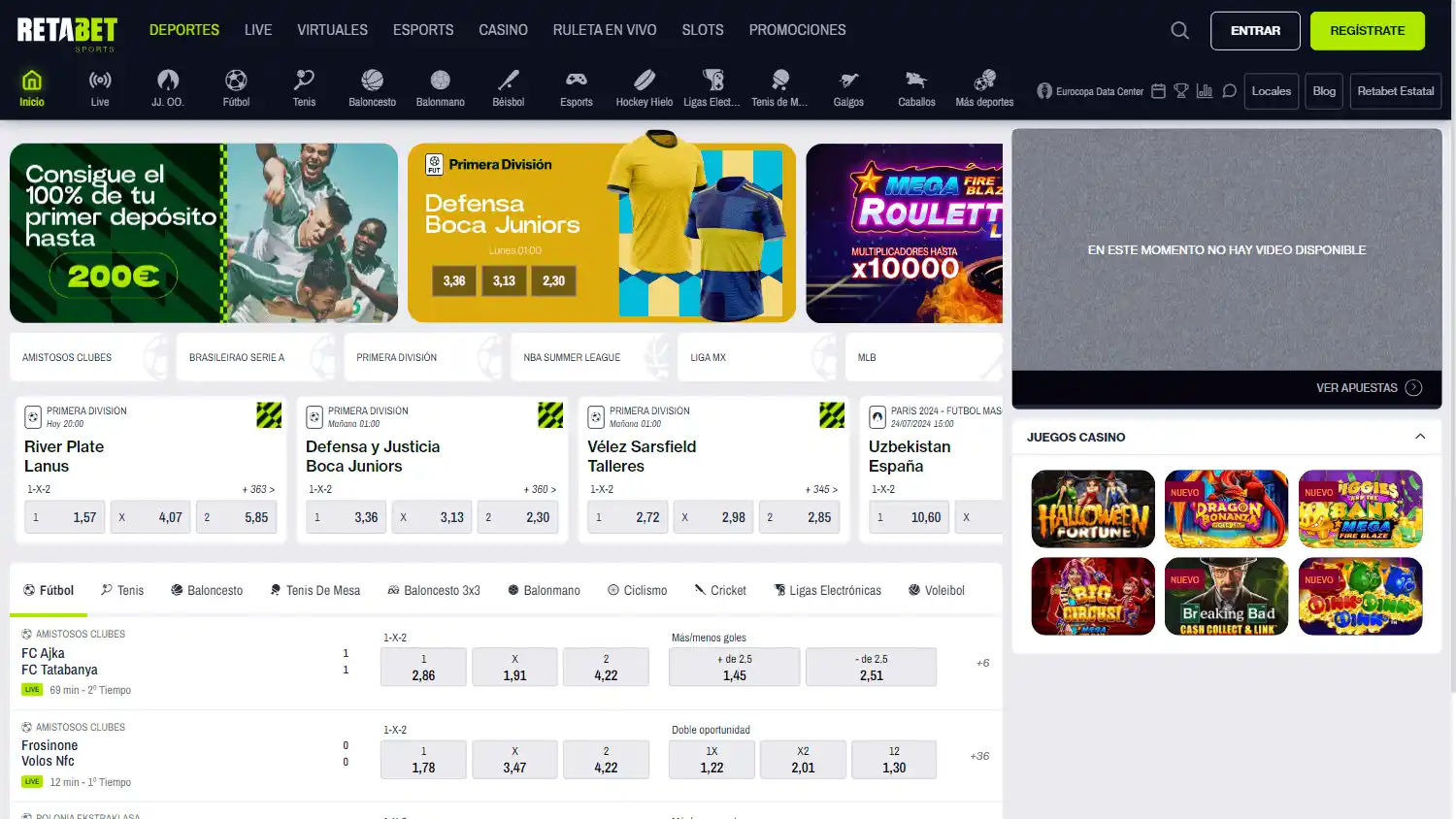
Task: Expand +360 markets for Defensa y Justicia
Action: click(x=540, y=489)
